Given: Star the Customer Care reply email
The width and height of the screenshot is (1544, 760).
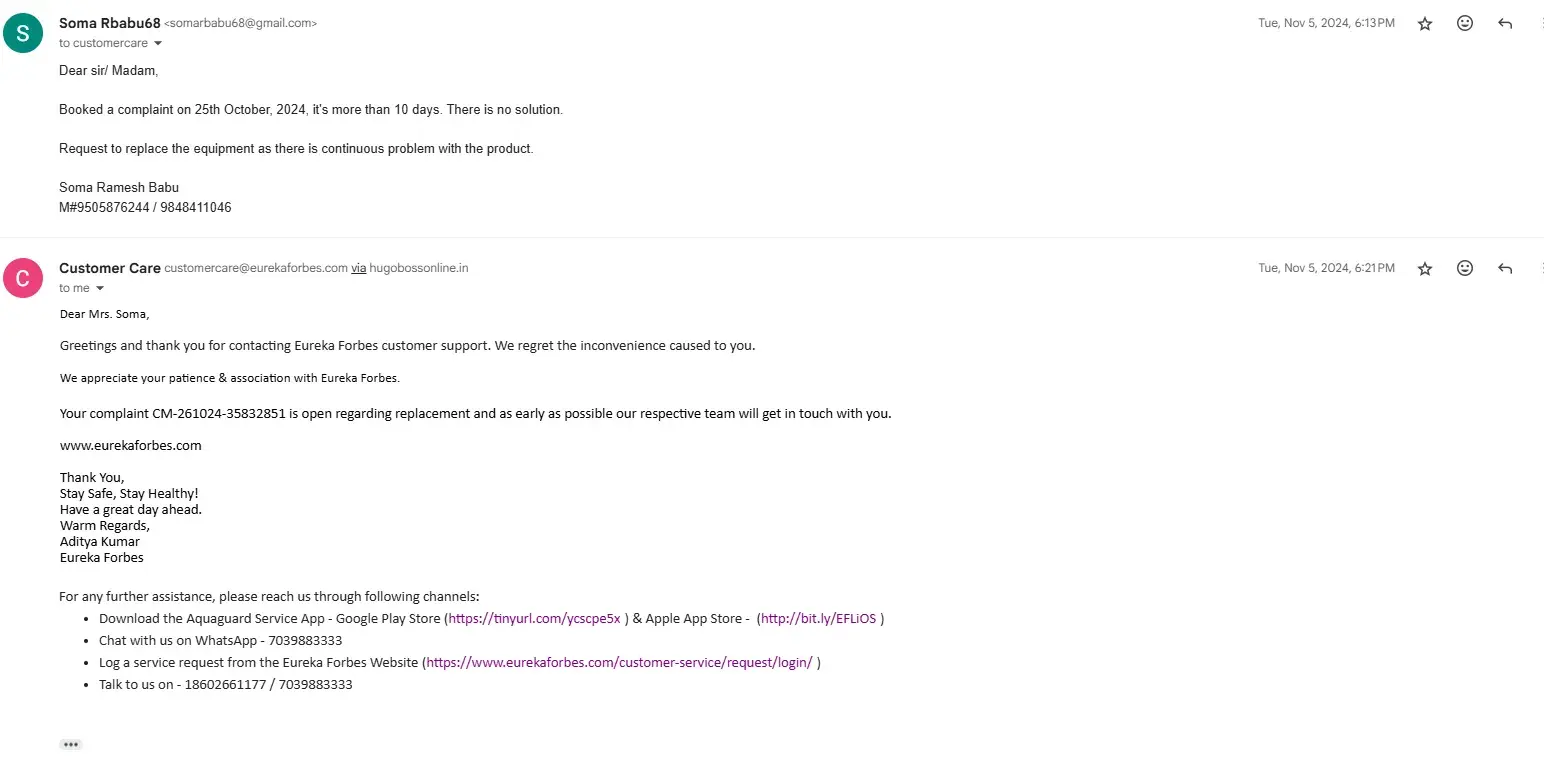Looking at the screenshot, I should (1425, 269).
